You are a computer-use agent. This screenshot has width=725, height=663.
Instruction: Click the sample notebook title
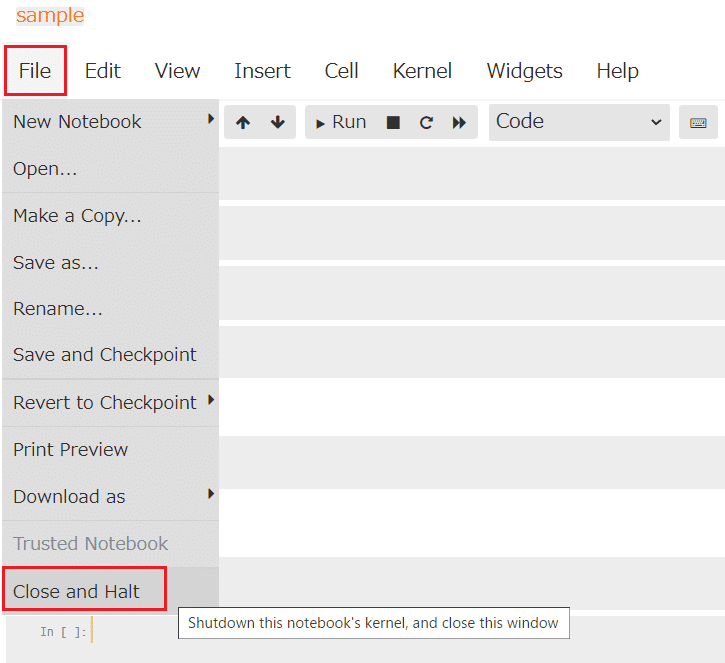coord(50,16)
